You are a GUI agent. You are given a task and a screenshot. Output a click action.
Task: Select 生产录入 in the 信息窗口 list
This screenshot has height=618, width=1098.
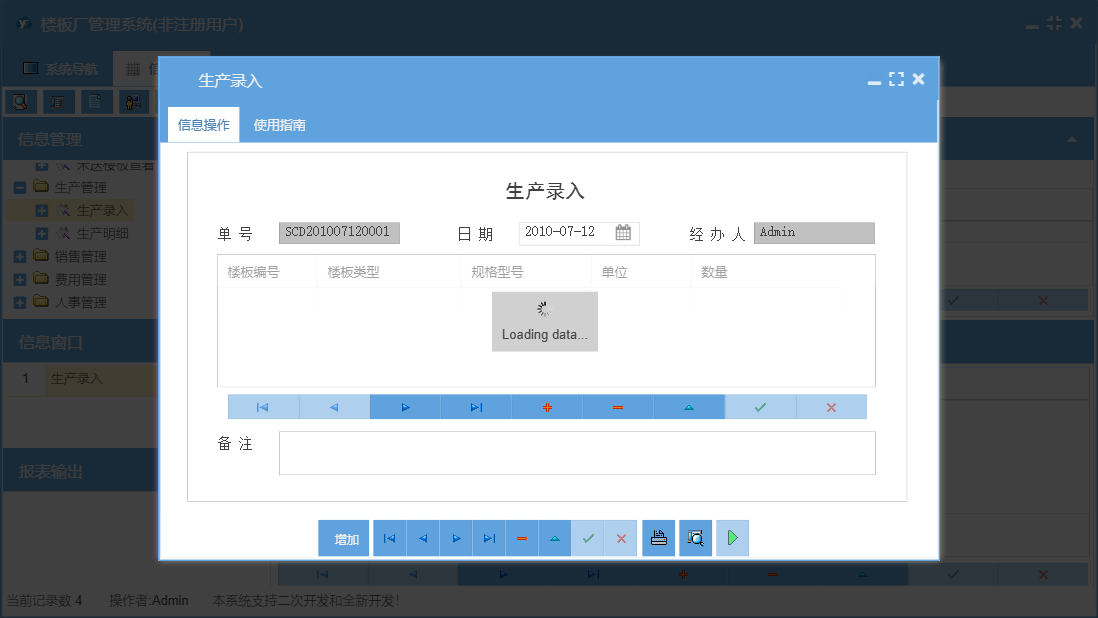78,381
